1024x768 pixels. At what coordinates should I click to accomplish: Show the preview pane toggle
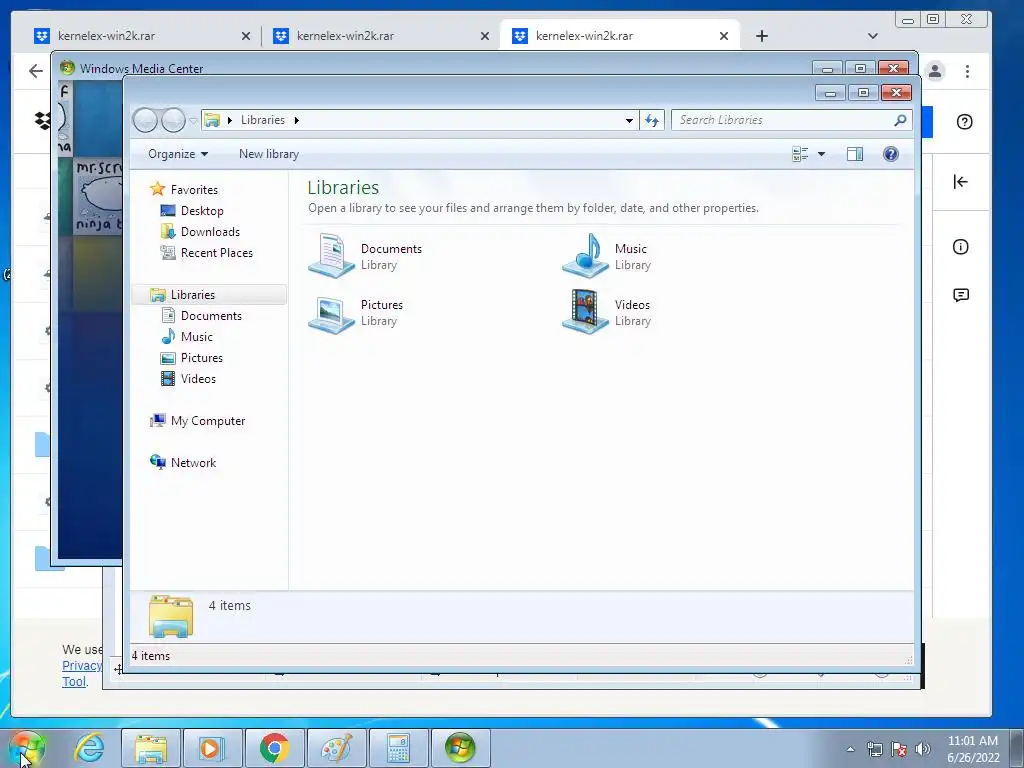pyautogui.click(x=855, y=154)
